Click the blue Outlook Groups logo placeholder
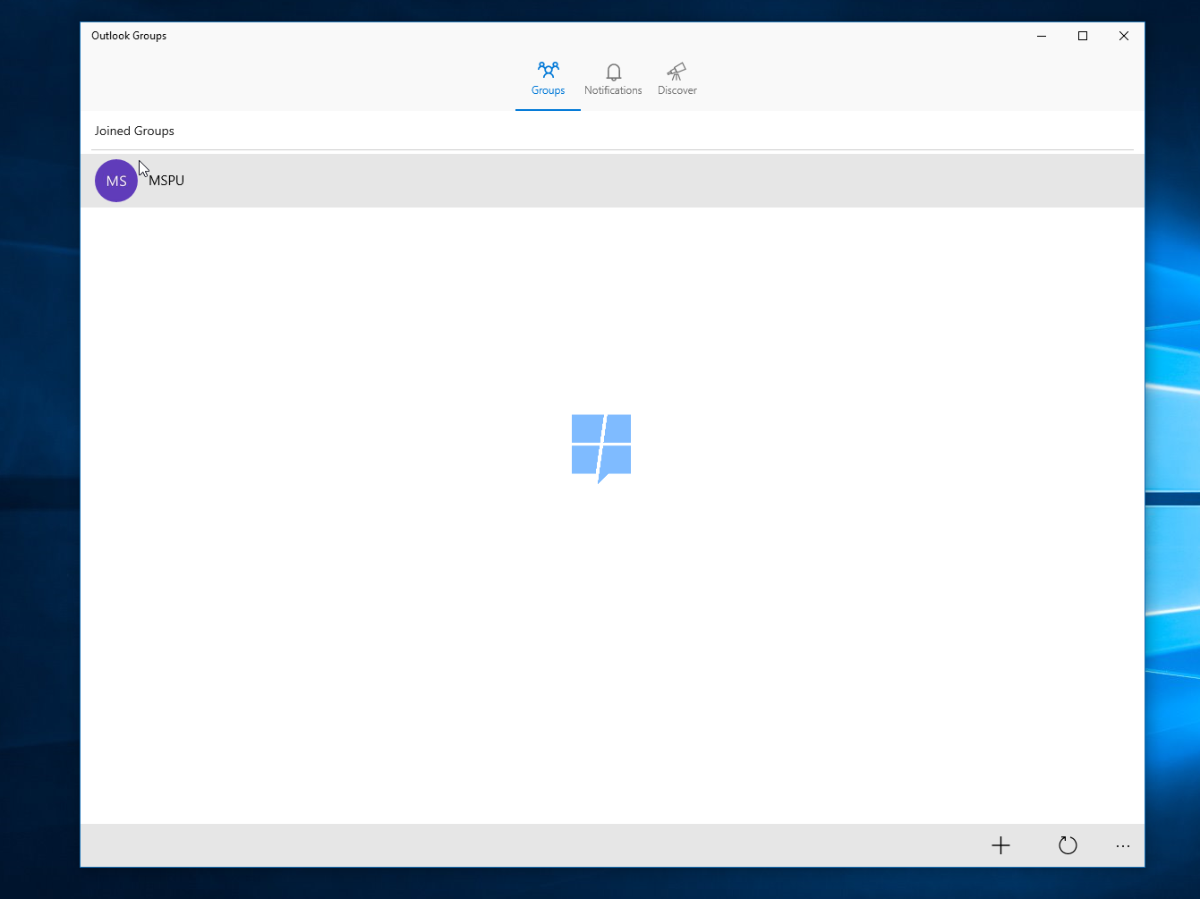The height and width of the screenshot is (899, 1200). coord(601,448)
